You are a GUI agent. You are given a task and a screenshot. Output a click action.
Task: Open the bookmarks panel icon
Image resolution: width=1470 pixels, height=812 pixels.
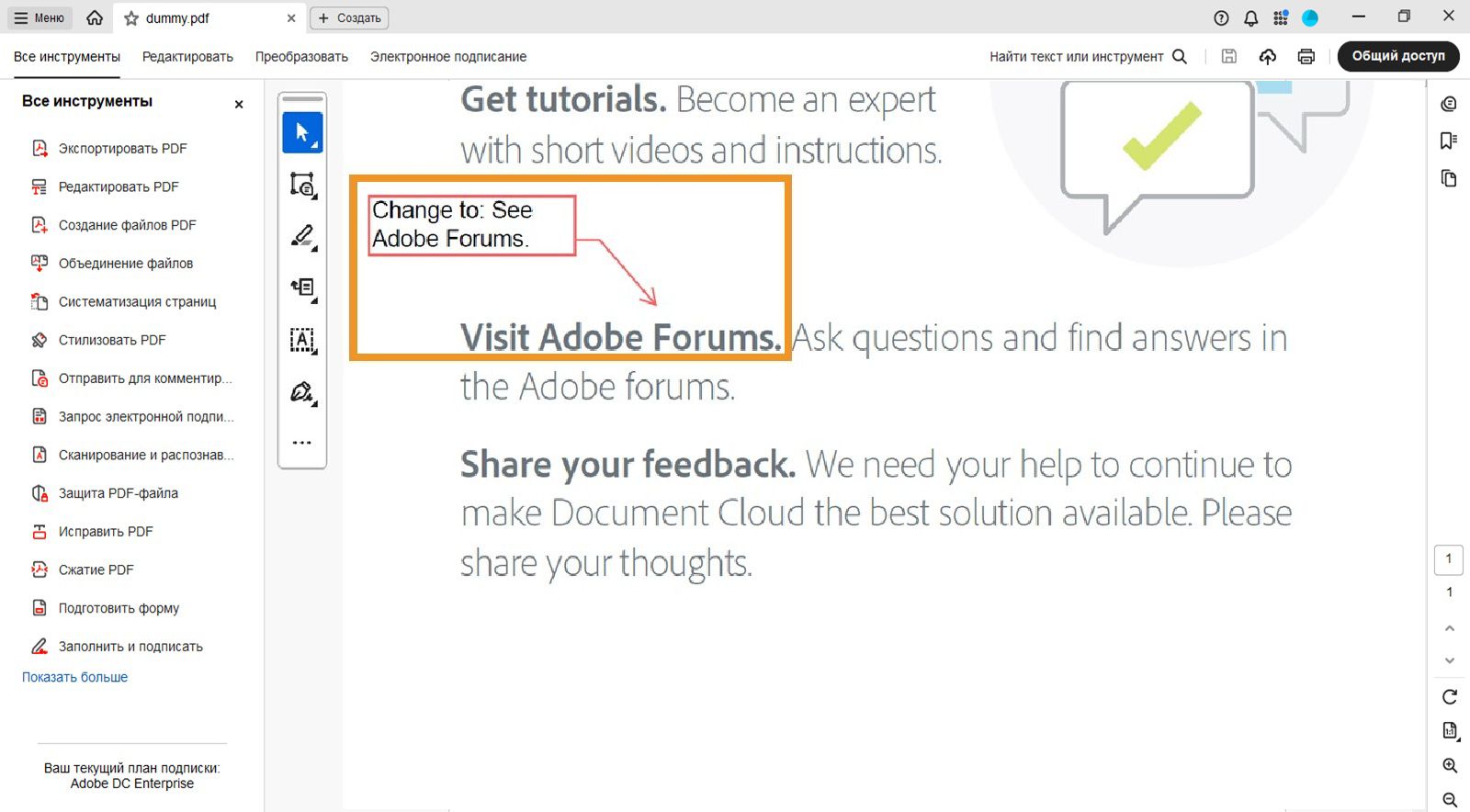pyautogui.click(x=1449, y=141)
